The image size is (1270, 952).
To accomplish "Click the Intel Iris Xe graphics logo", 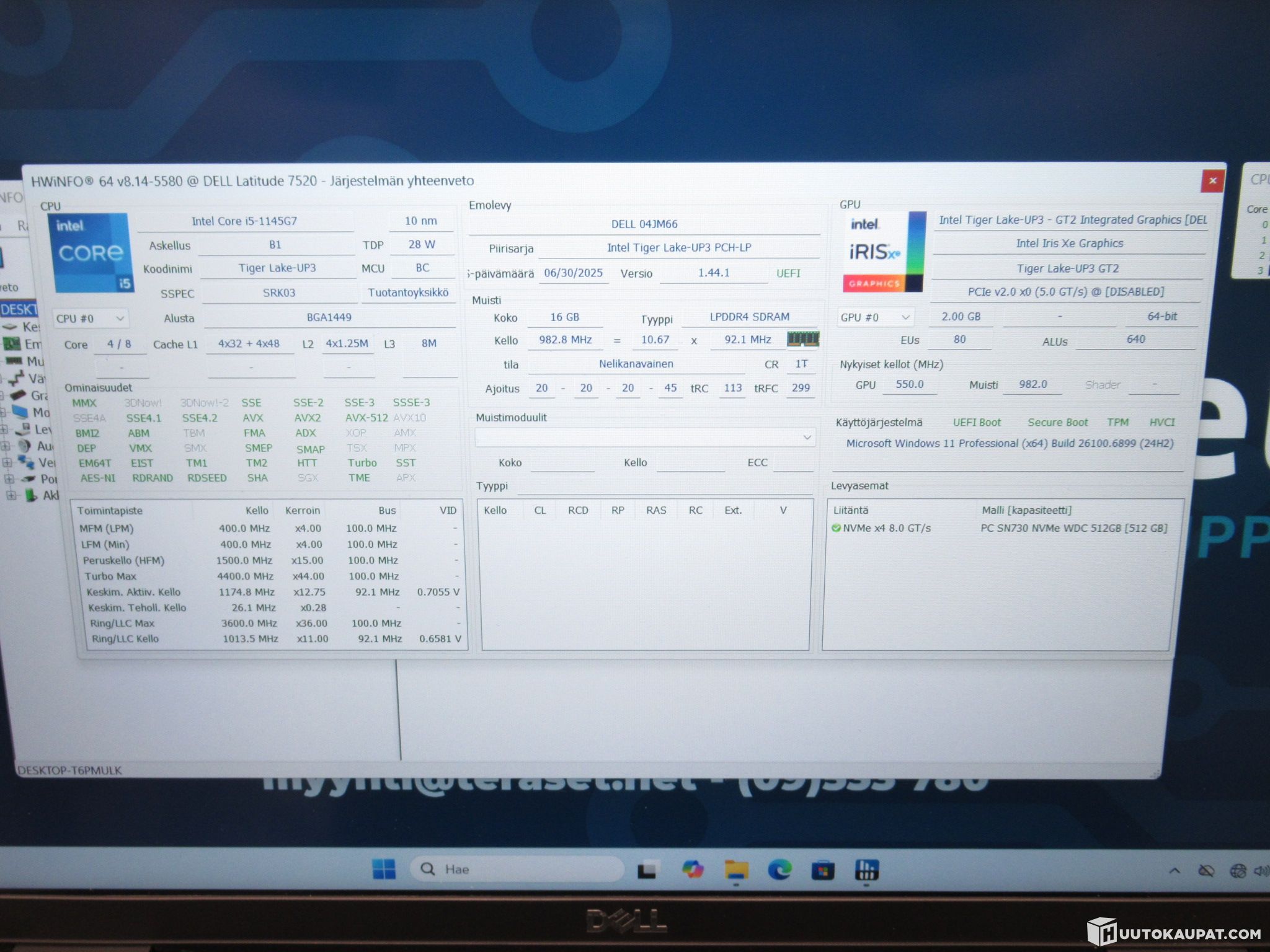I will (x=884, y=252).
